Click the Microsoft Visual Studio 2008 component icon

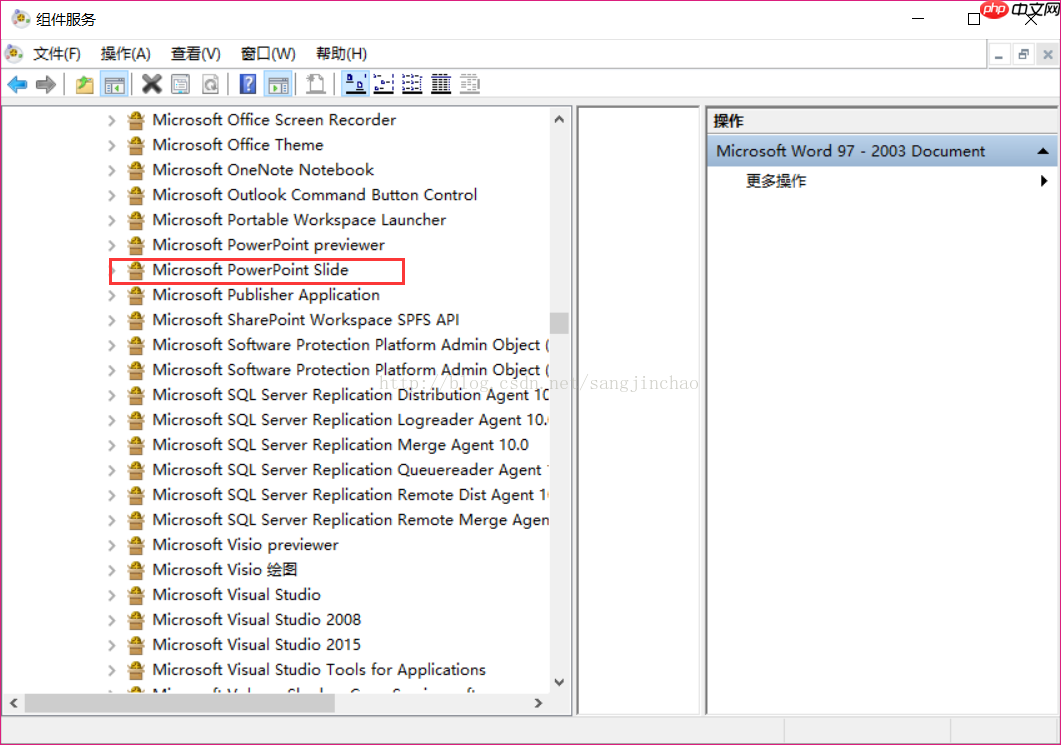click(x=136, y=620)
